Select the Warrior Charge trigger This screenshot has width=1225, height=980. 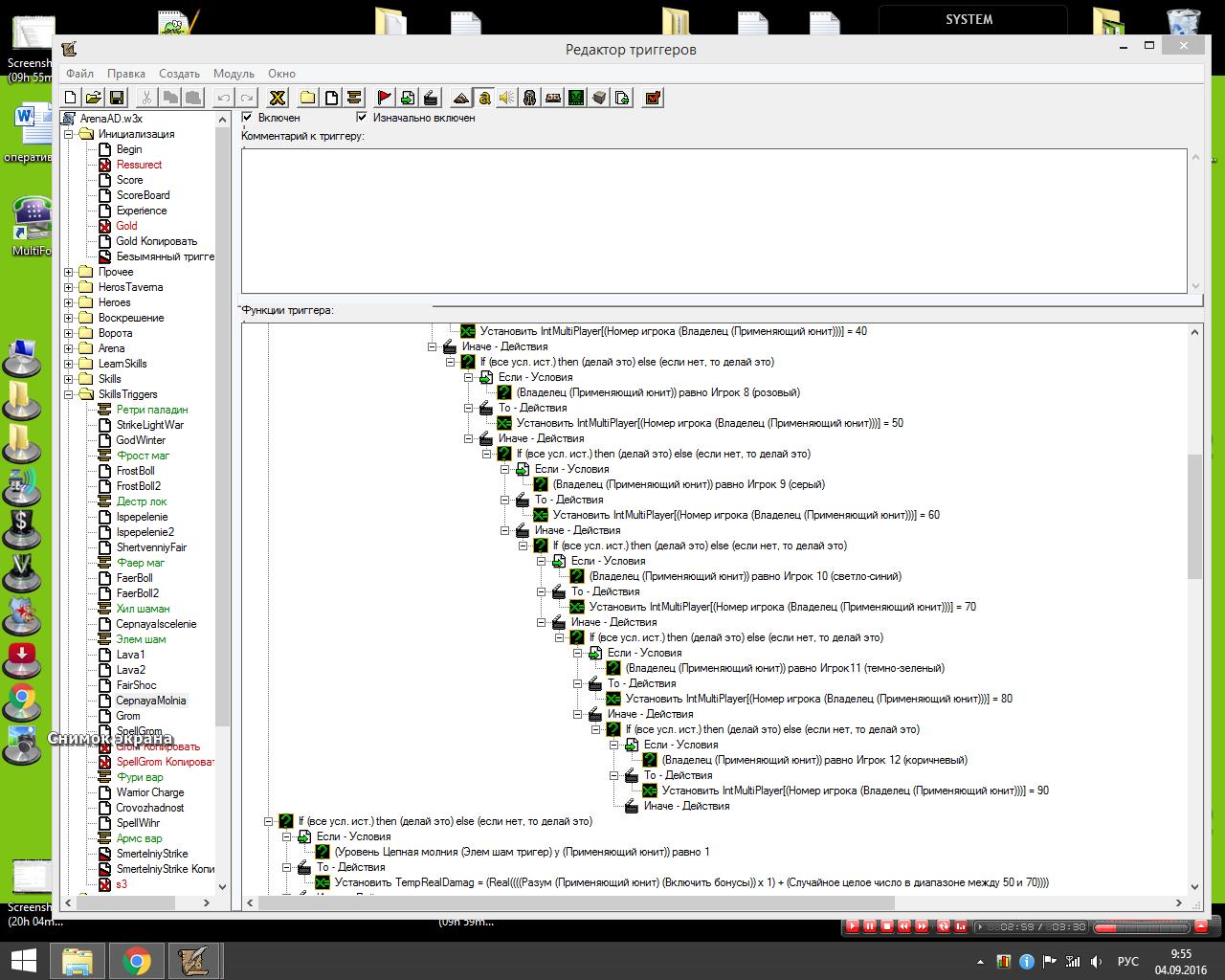(149, 792)
